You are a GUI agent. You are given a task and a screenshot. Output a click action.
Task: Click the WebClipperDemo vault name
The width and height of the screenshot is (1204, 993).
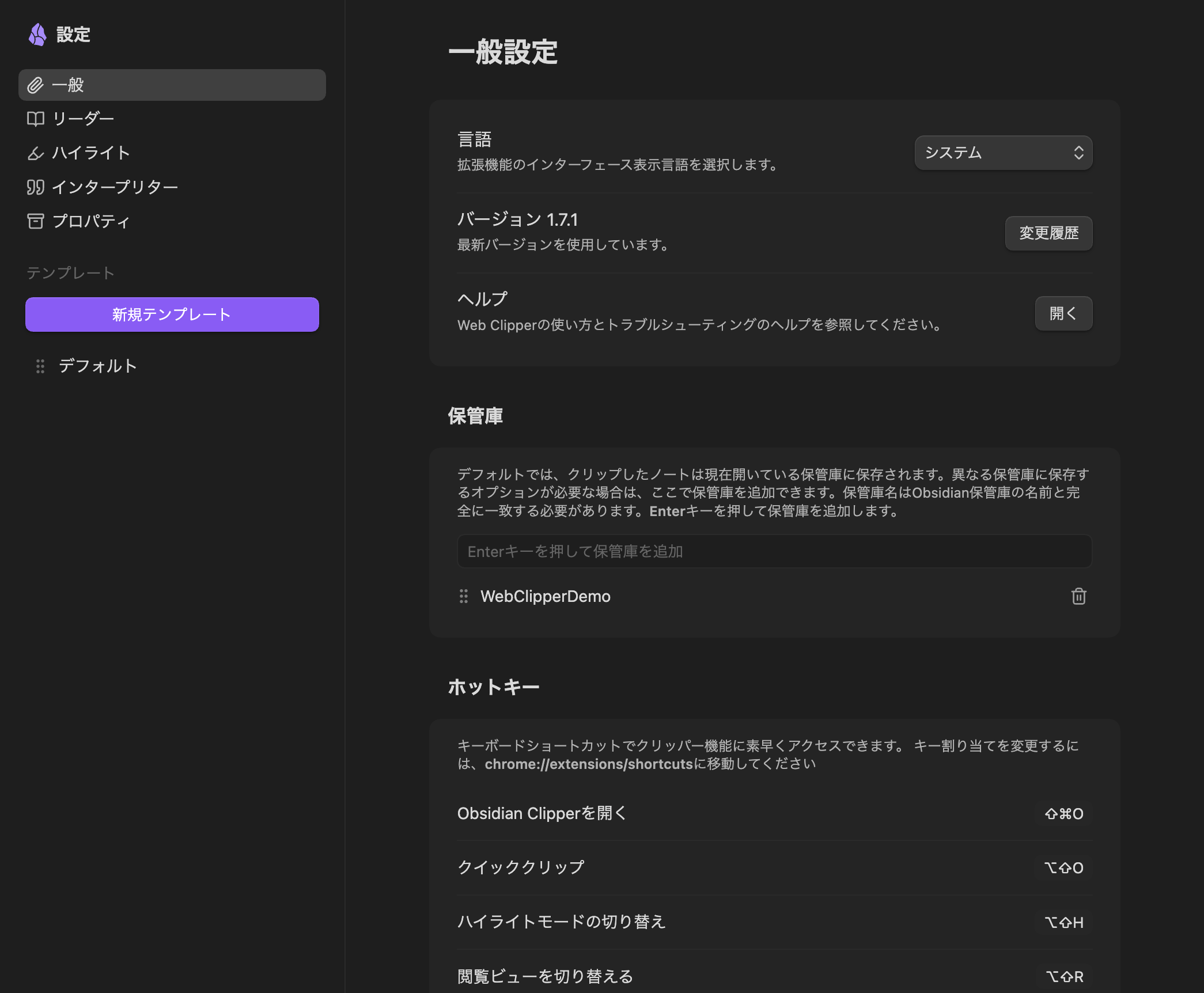pyautogui.click(x=546, y=596)
